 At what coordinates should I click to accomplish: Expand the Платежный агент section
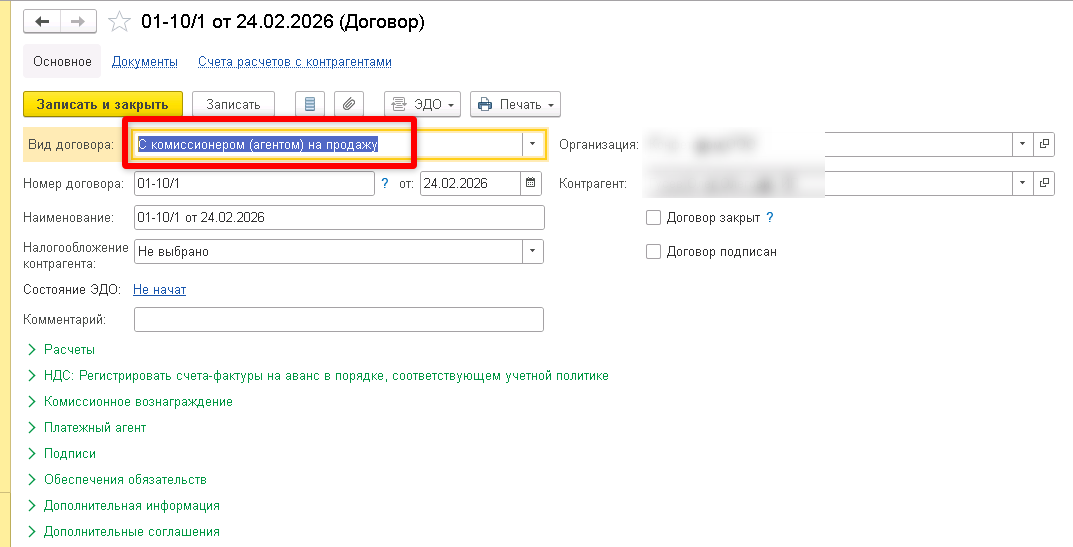(x=87, y=428)
